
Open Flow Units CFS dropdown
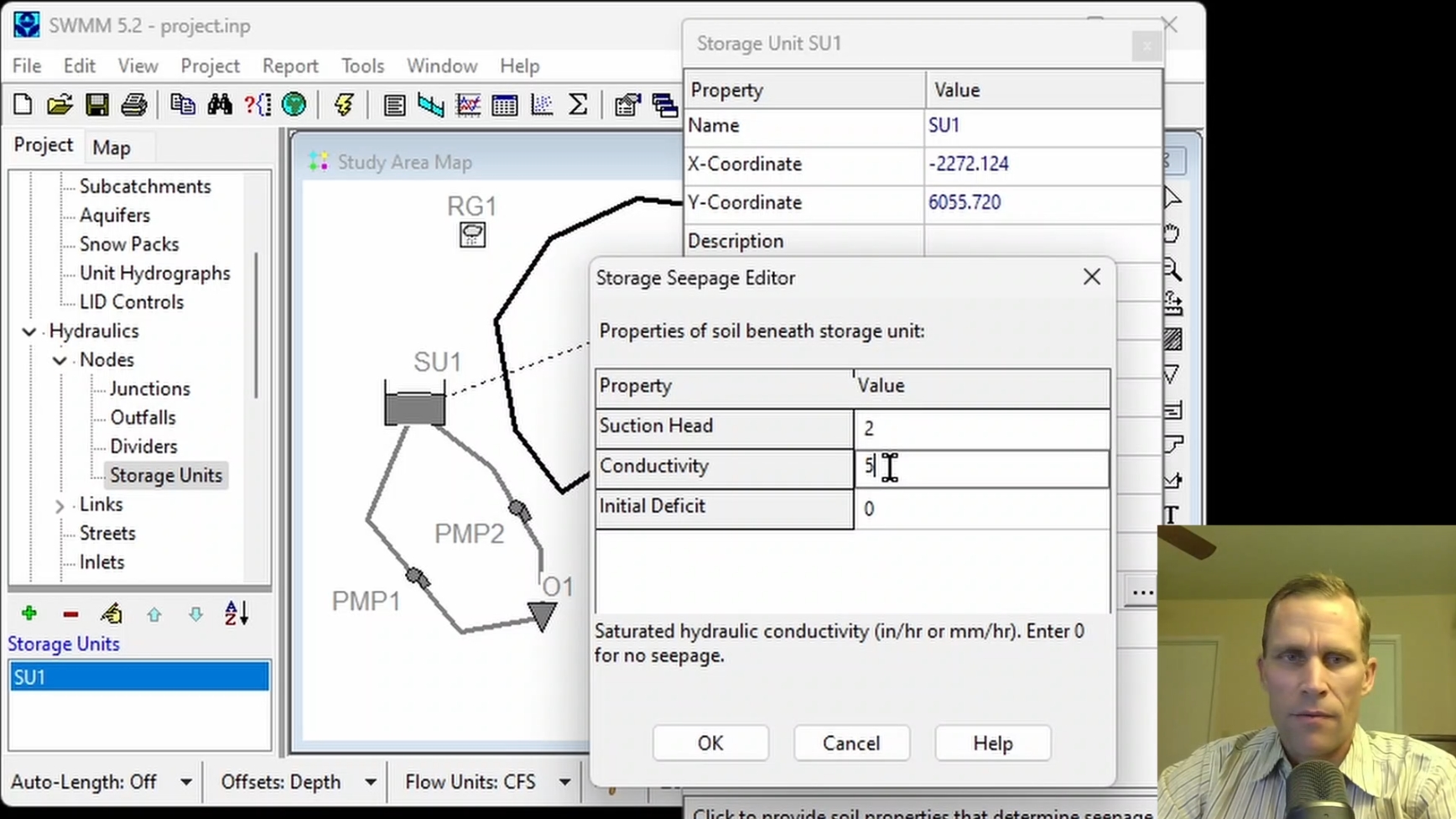564,782
